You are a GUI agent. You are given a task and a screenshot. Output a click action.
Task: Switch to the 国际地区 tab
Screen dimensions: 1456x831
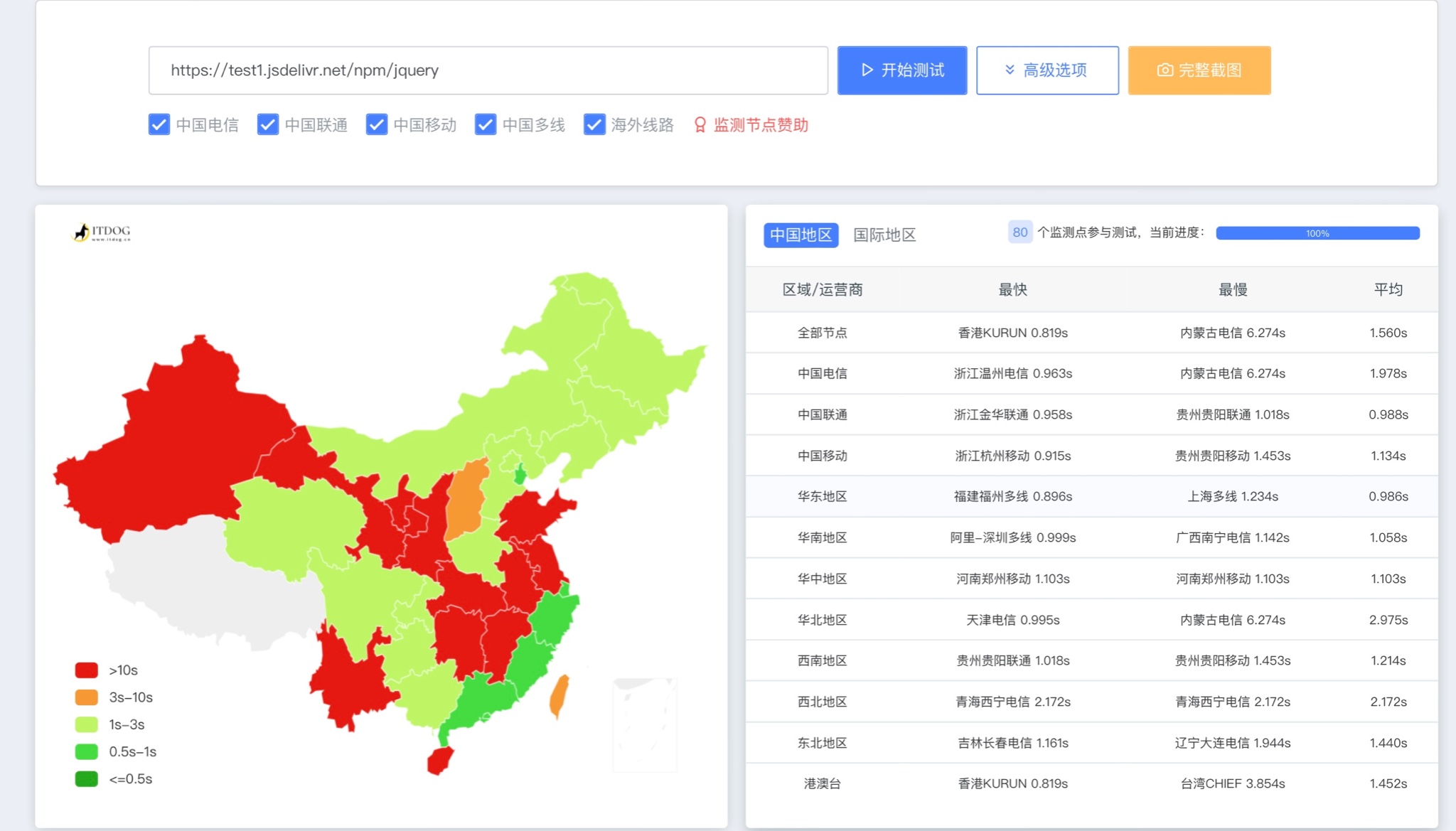point(884,235)
